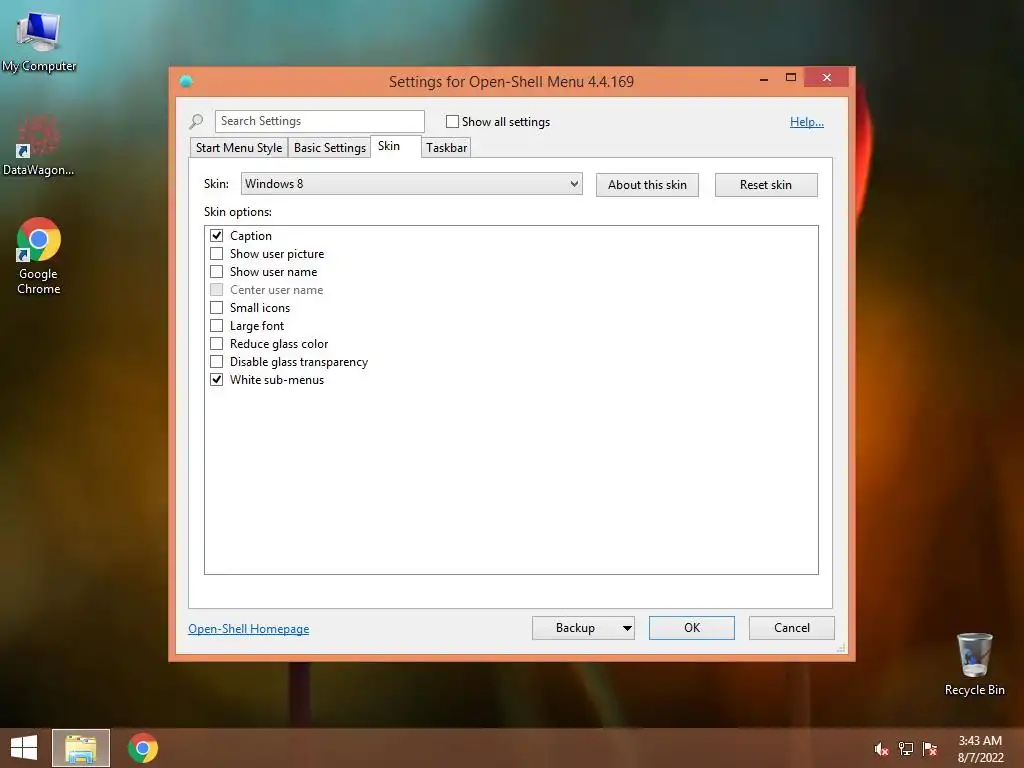Tick the Show all settings checkbox
The image size is (1024, 768).
(452, 121)
